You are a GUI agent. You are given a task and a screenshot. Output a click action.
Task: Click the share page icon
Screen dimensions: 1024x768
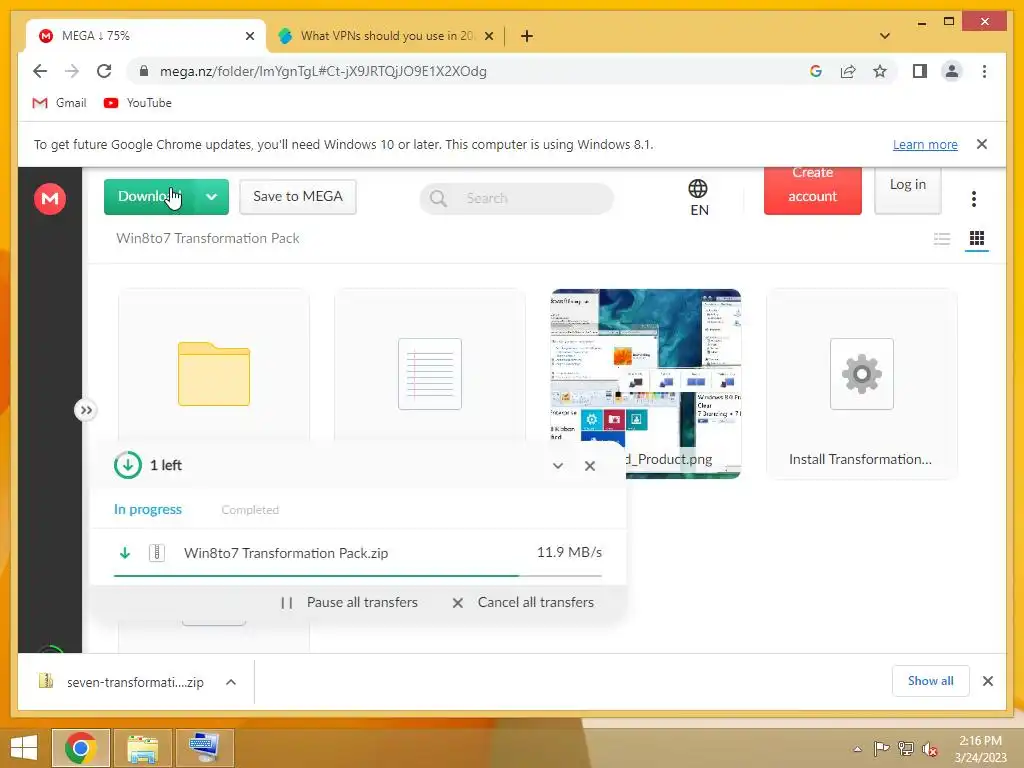tap(848, 71)
